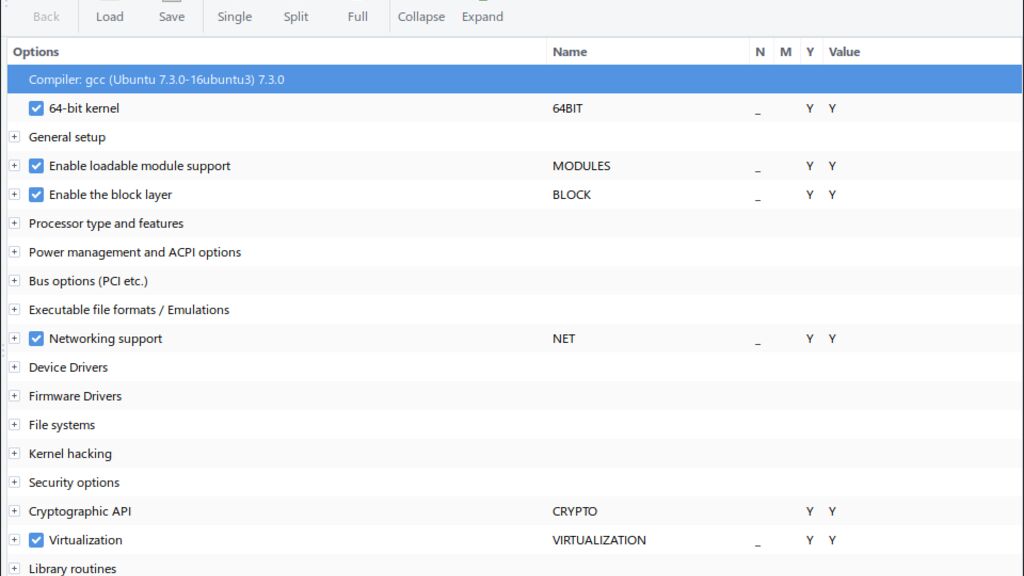Sort by the Name column header
Viewport: 1024px width, 576px height.
point(648,52)
